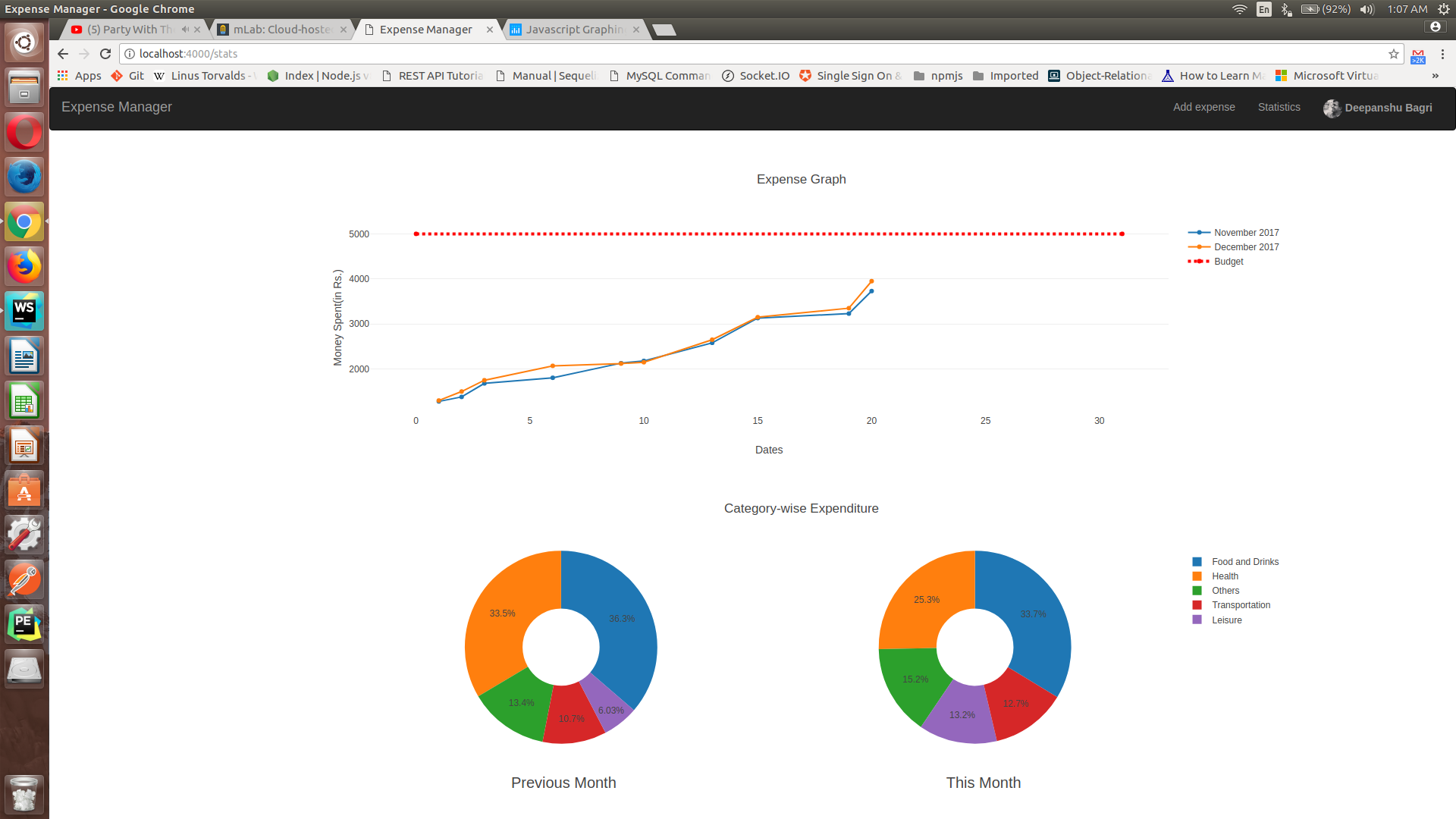Toggle Budget line in legend
1456x819 pixels.
click(x=1228, y=262)
